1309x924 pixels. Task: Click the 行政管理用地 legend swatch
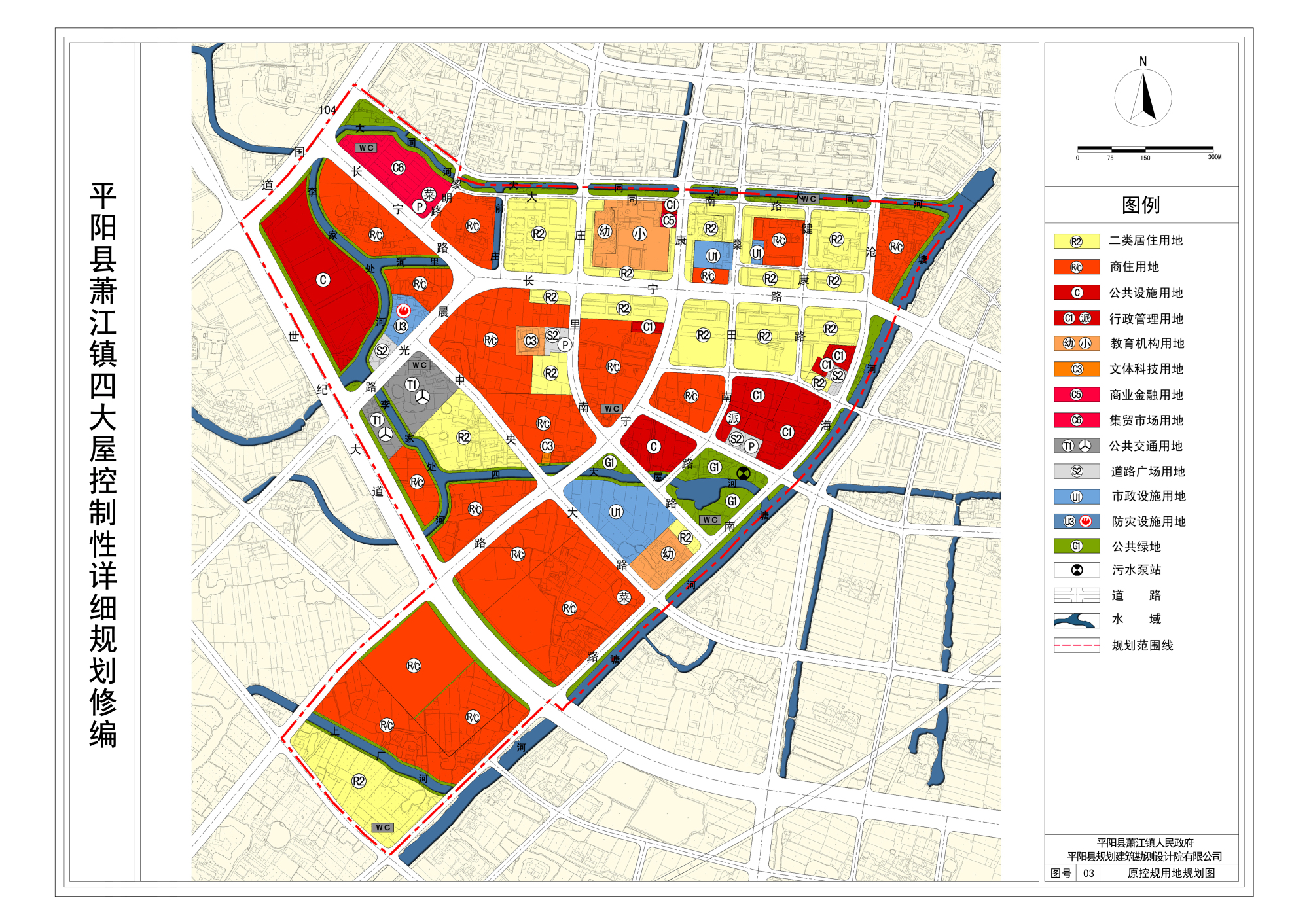(1077, 318)
